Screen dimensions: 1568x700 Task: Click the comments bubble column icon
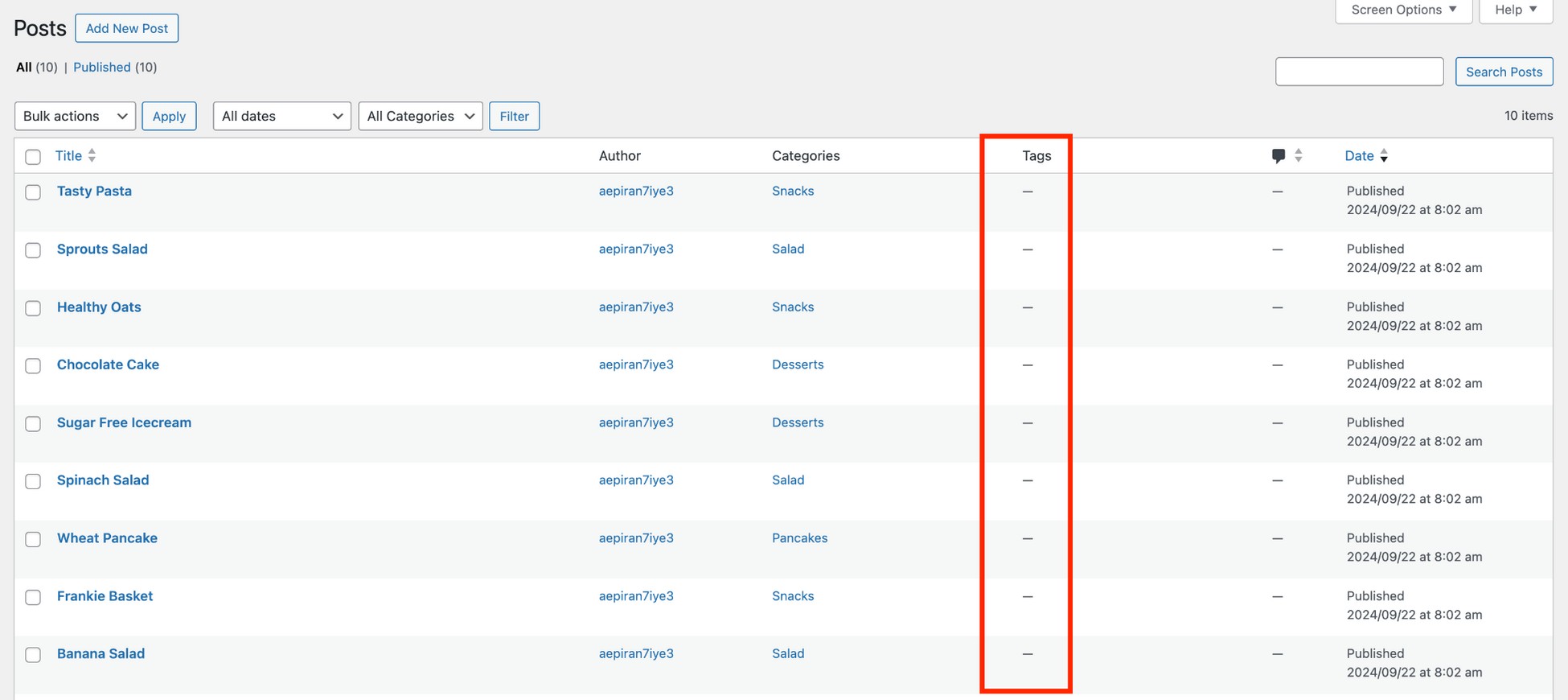tap(1279, 156)
